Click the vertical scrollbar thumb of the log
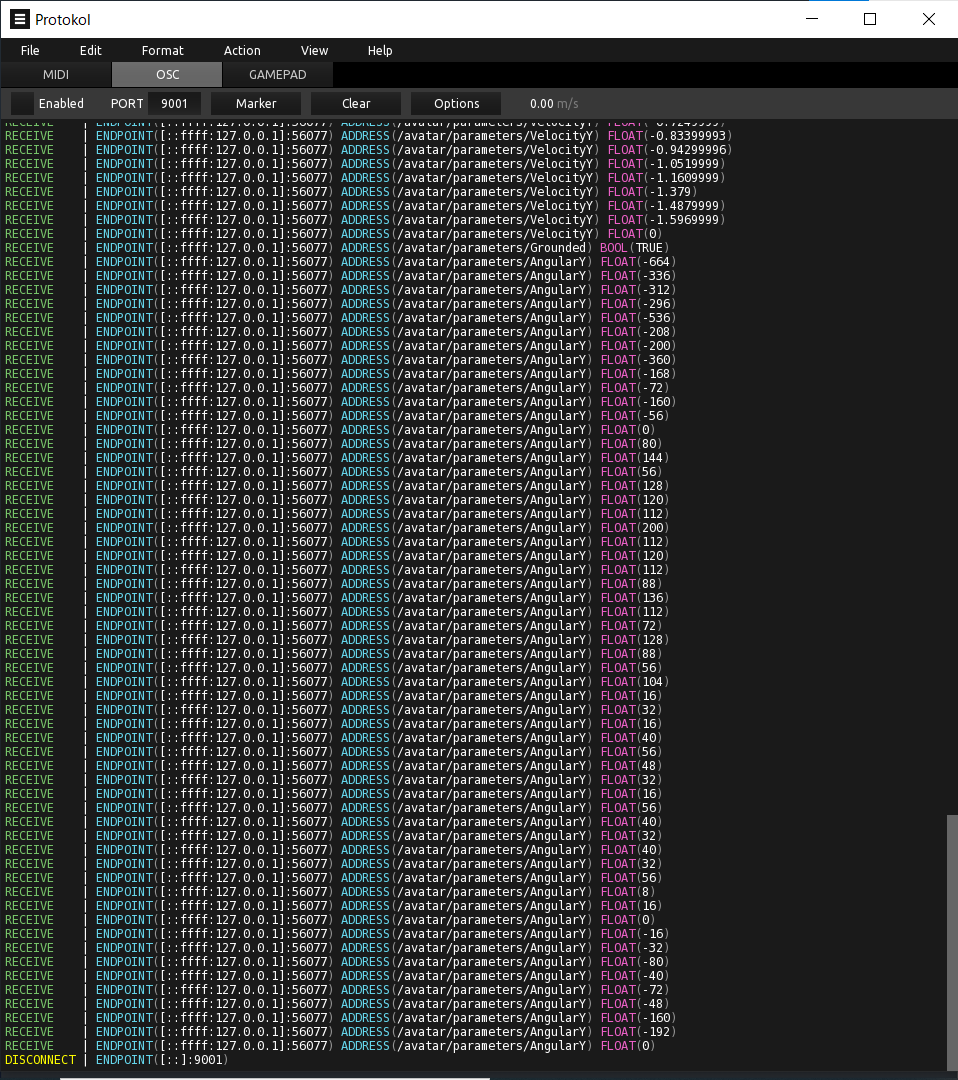The height and width of the screenshot is (1080, 958). coord(951,940)
